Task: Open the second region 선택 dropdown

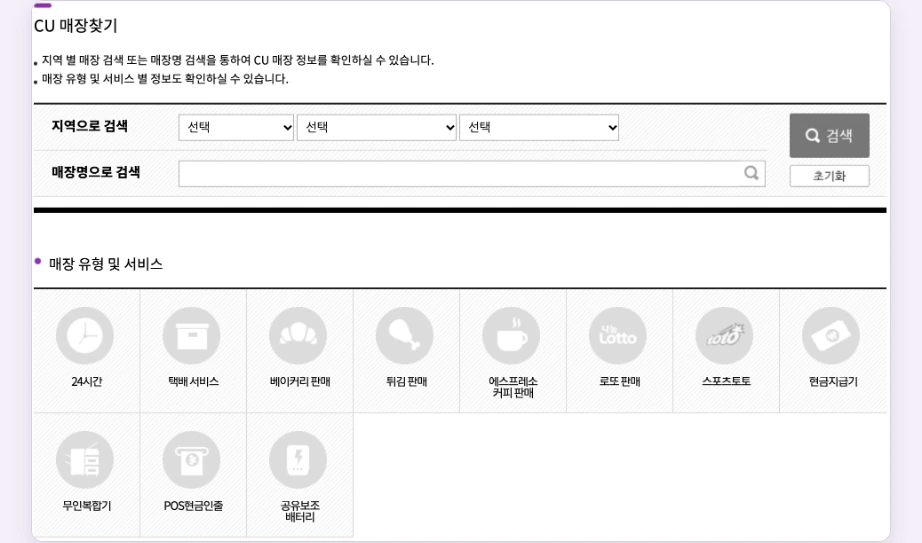Action: point(377,128)
